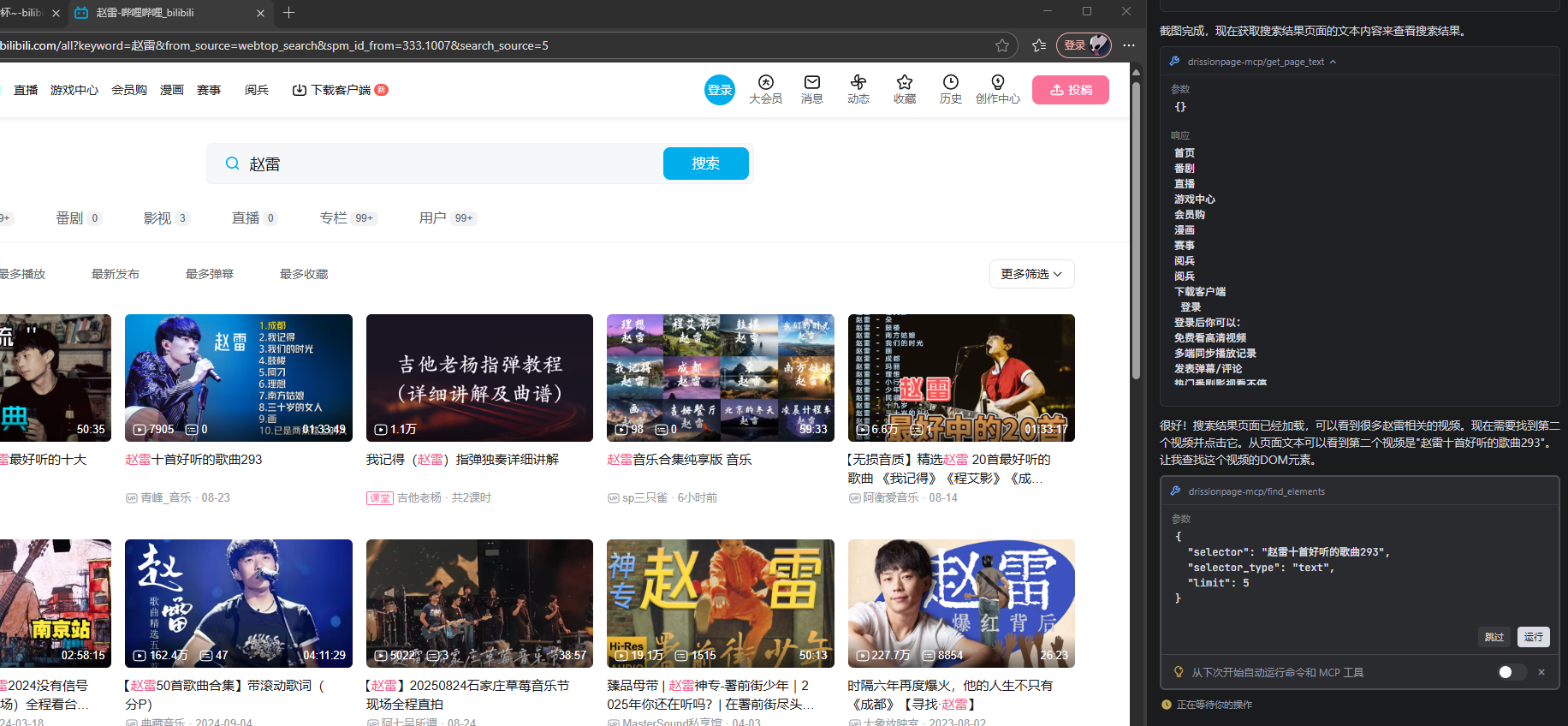Open browser favorites list icon
Viewport: 1568px width, 726px height.
pyautogui.click(x=1039, y=45)
